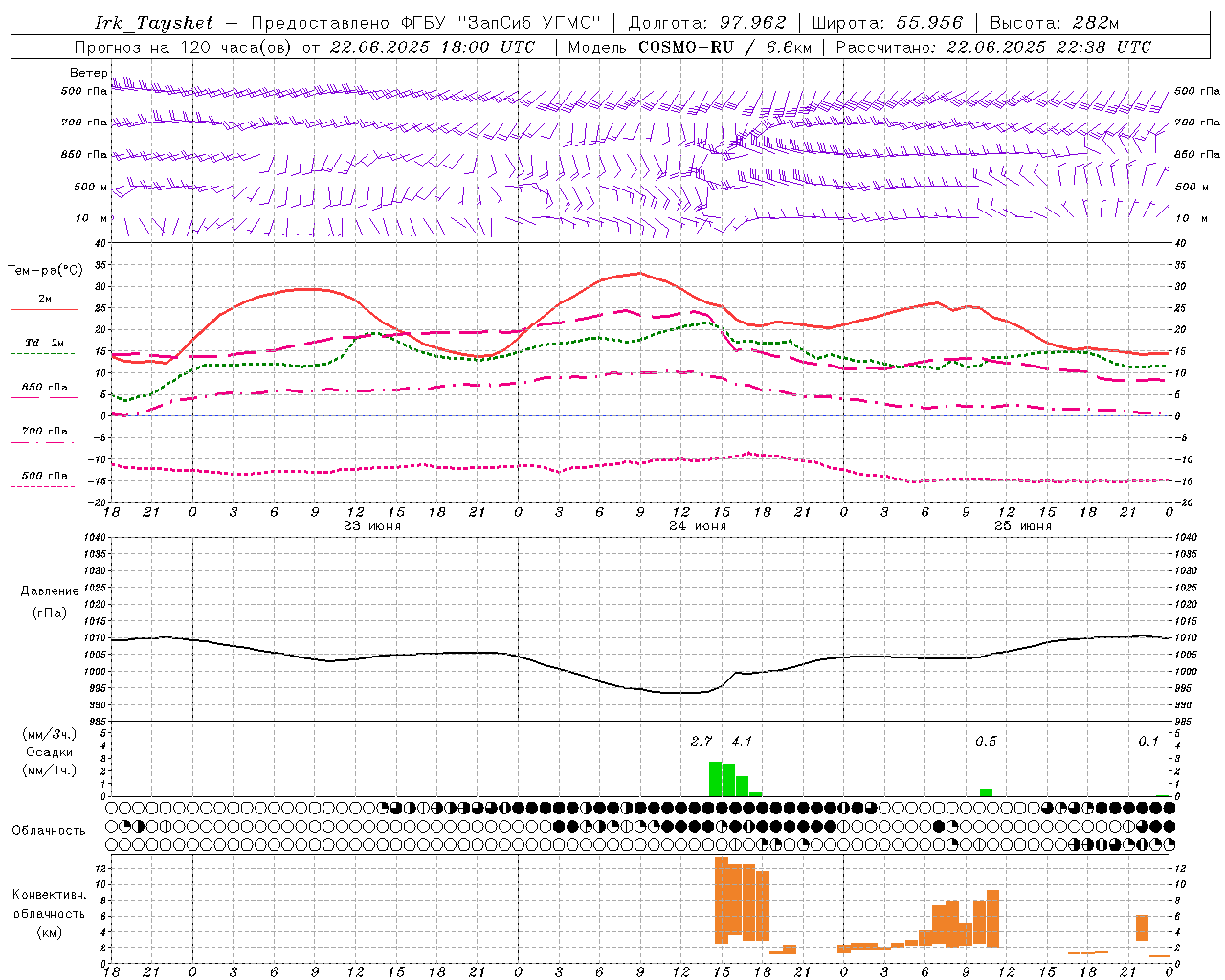Click the '2.7' precipitation amount value
The width and height of the screenshot is (1225, 980).
pos(702,741)
